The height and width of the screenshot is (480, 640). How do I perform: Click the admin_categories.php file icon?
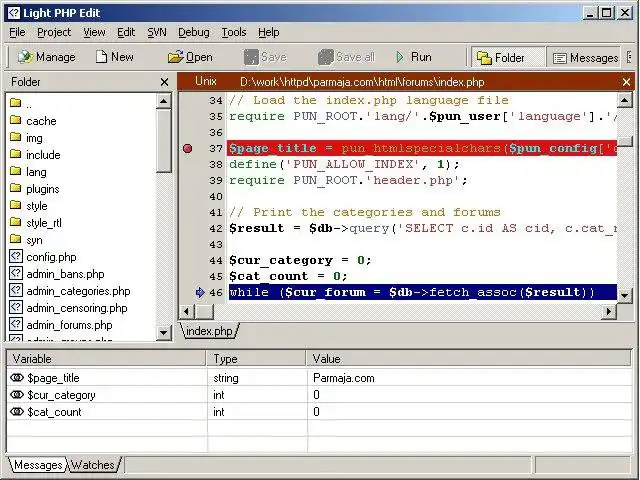click(16, 291)
